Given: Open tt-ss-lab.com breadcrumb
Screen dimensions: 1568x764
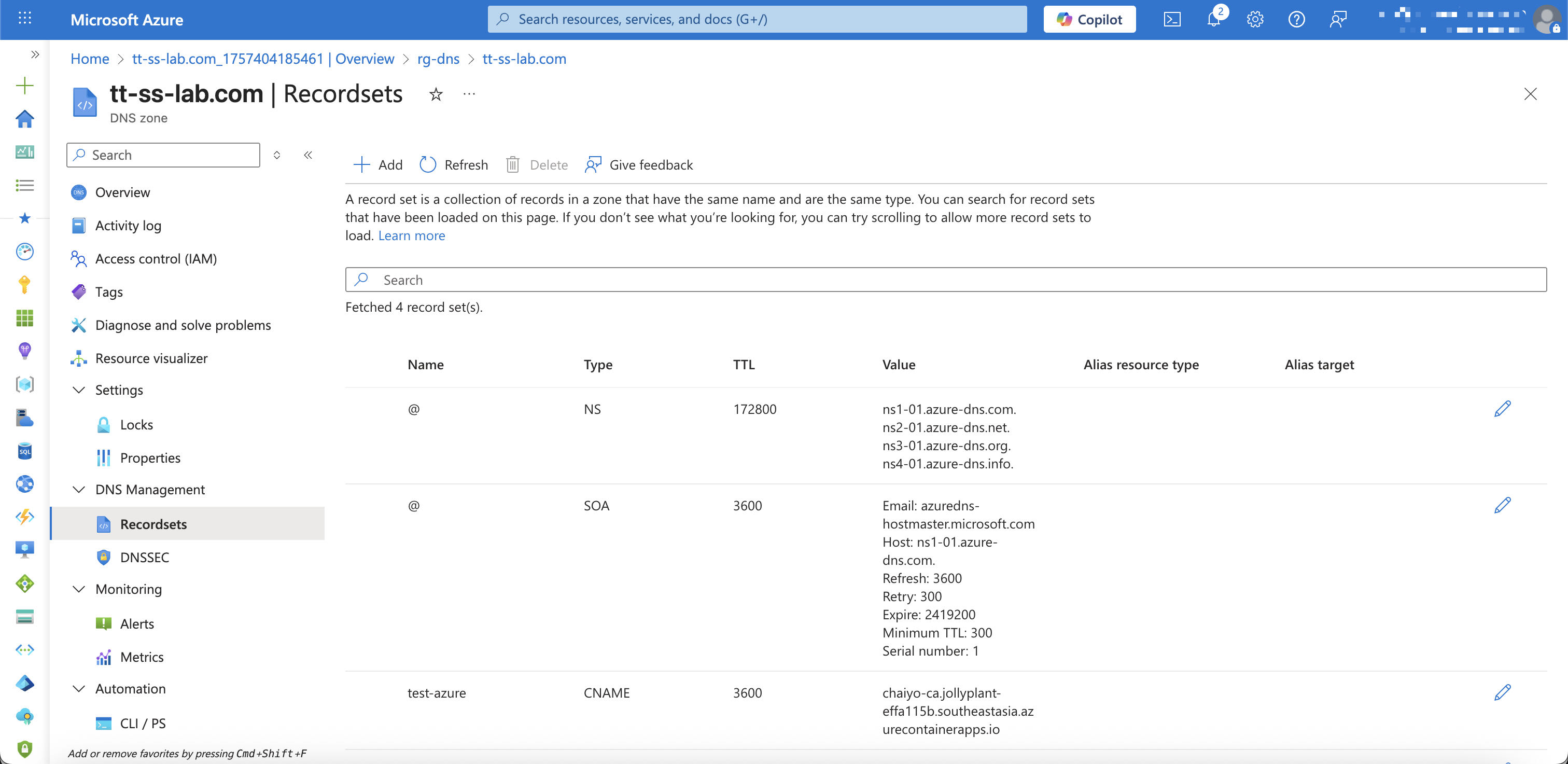Looking at the screenshot, I should (524, 59).
